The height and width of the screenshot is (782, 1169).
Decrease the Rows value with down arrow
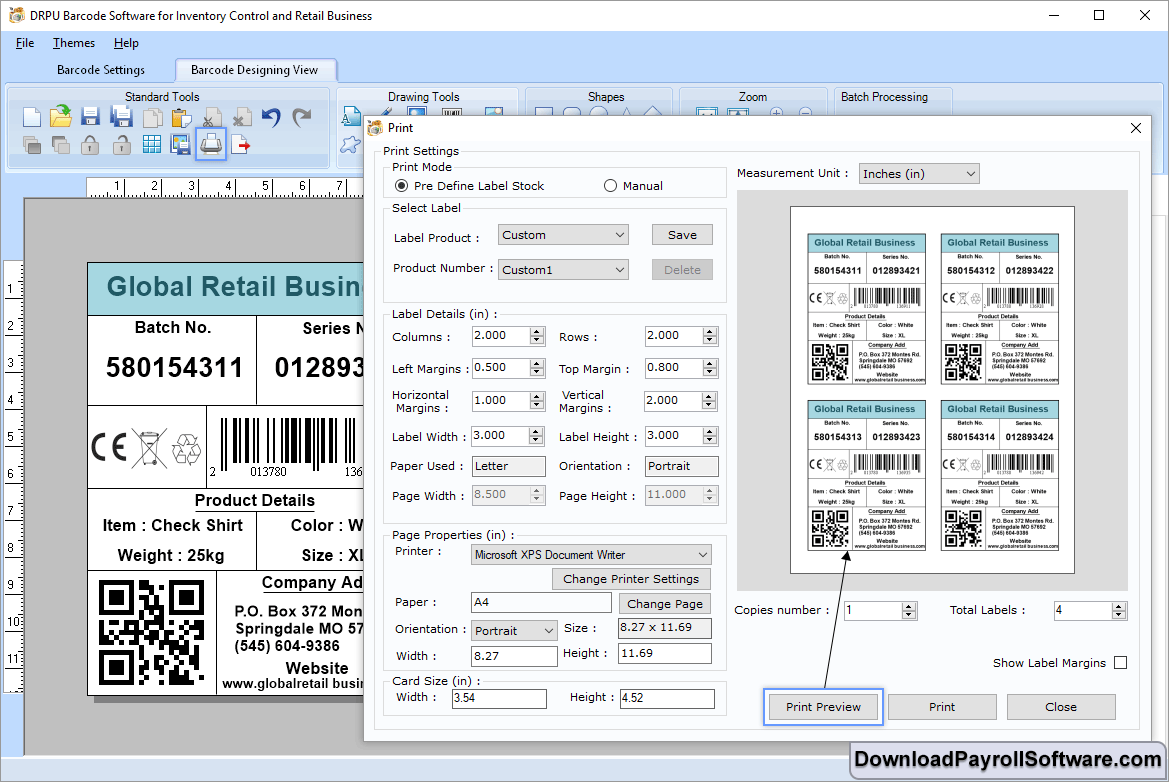710,341
